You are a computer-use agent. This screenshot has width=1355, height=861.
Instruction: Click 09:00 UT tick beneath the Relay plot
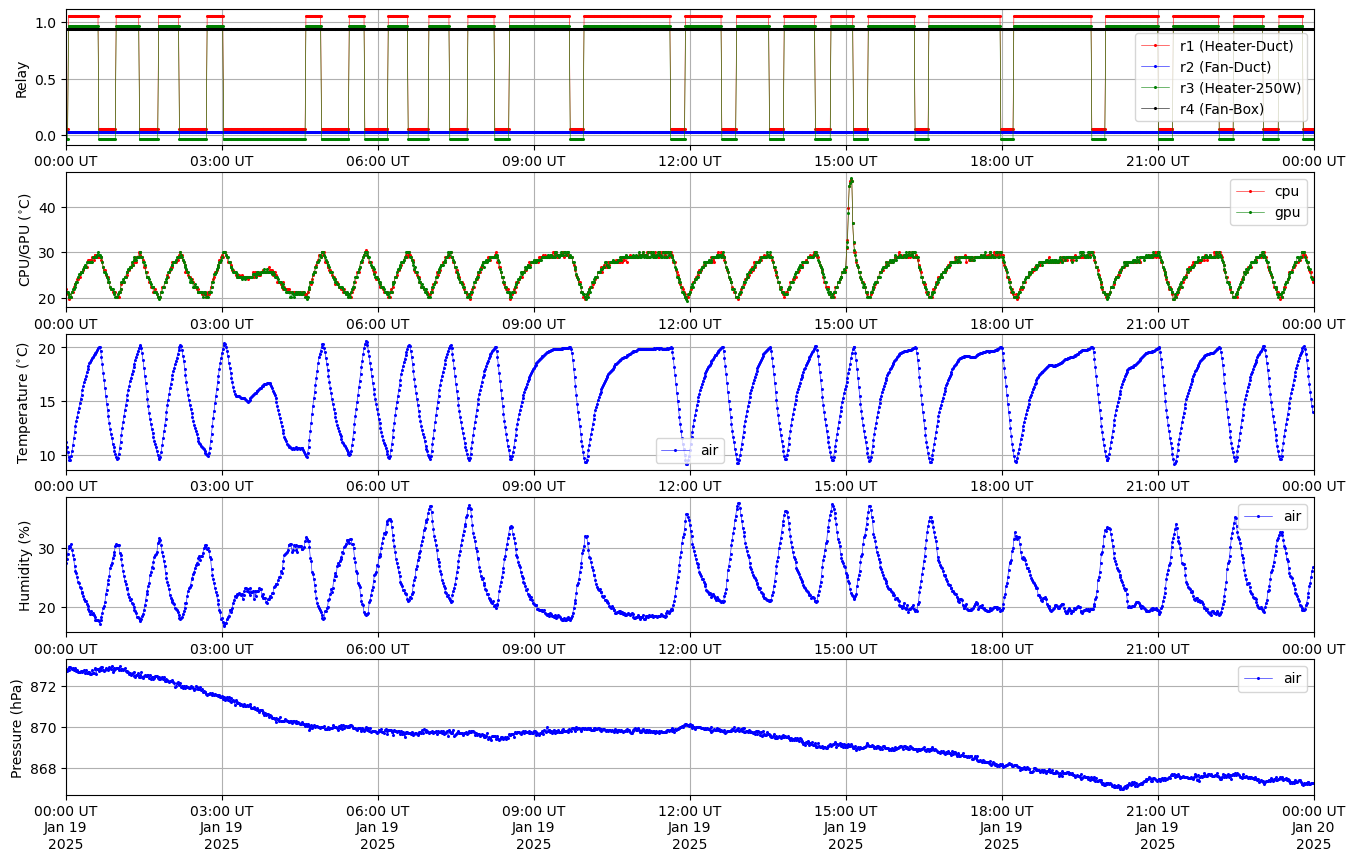pos(534,160)
